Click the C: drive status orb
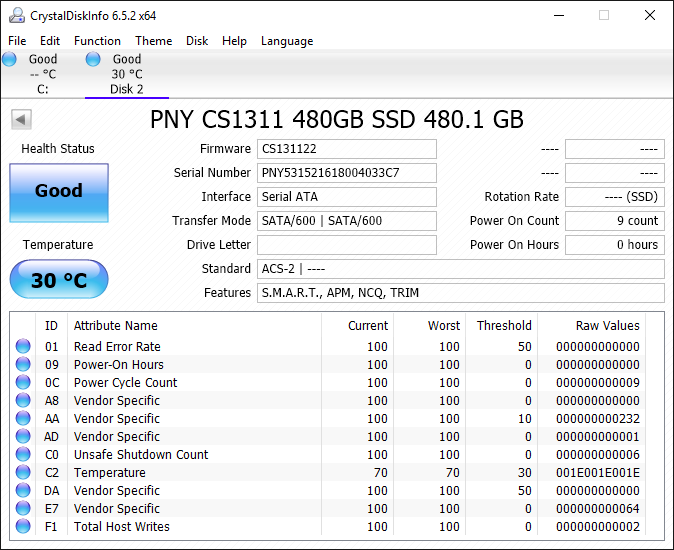 pyautogui.click(x=10, y=59)
